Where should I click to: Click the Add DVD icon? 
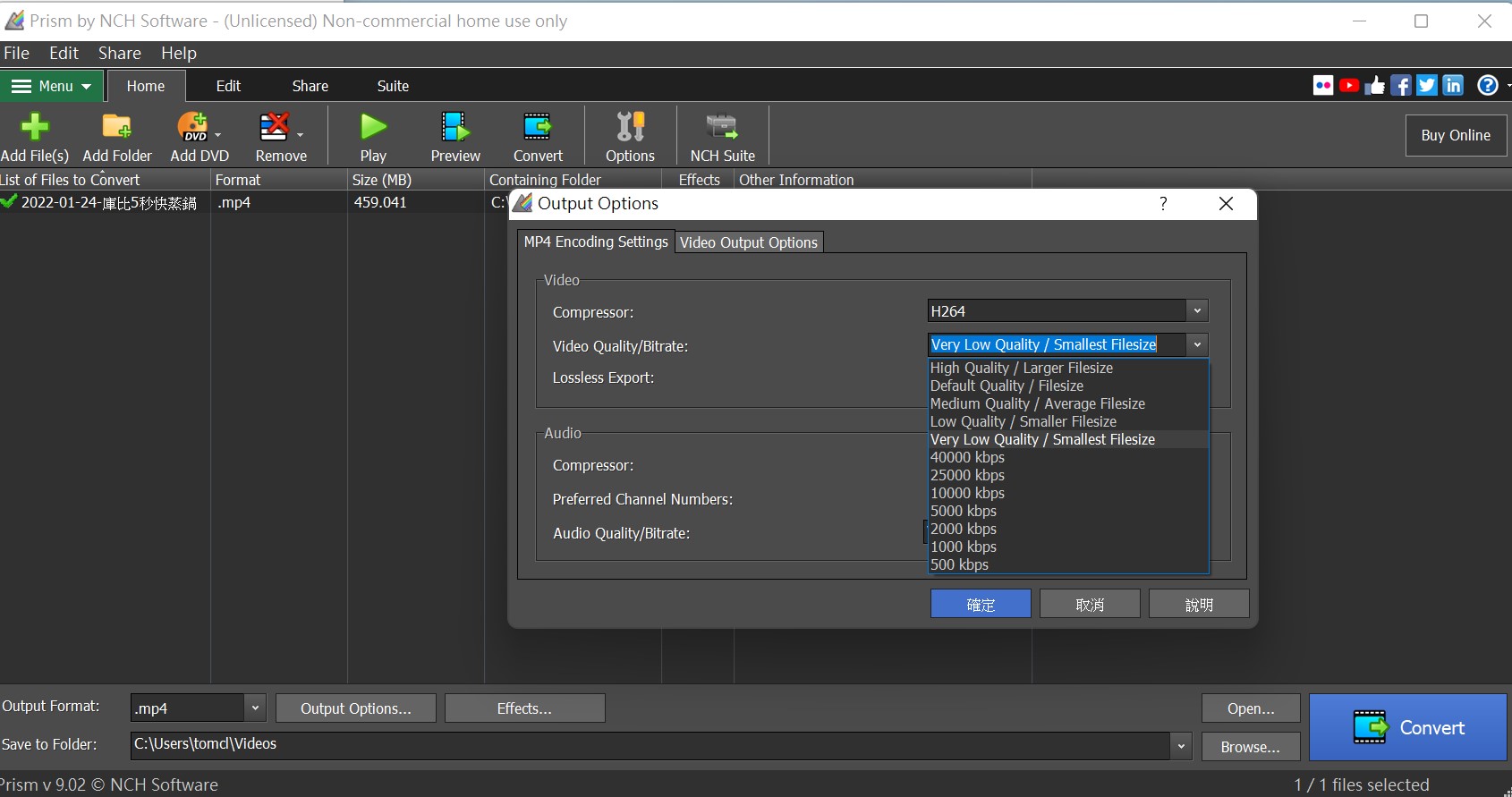tap(193, 128)
